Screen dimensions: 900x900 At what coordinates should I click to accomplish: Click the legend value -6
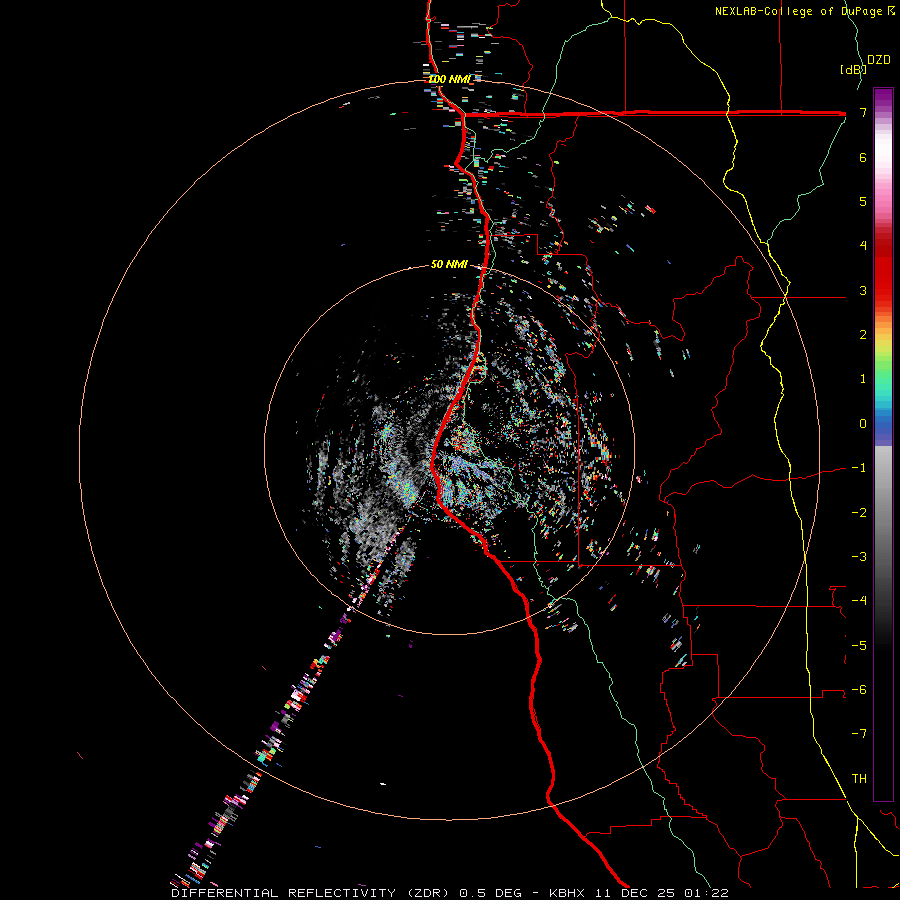(x=859, y=690)
